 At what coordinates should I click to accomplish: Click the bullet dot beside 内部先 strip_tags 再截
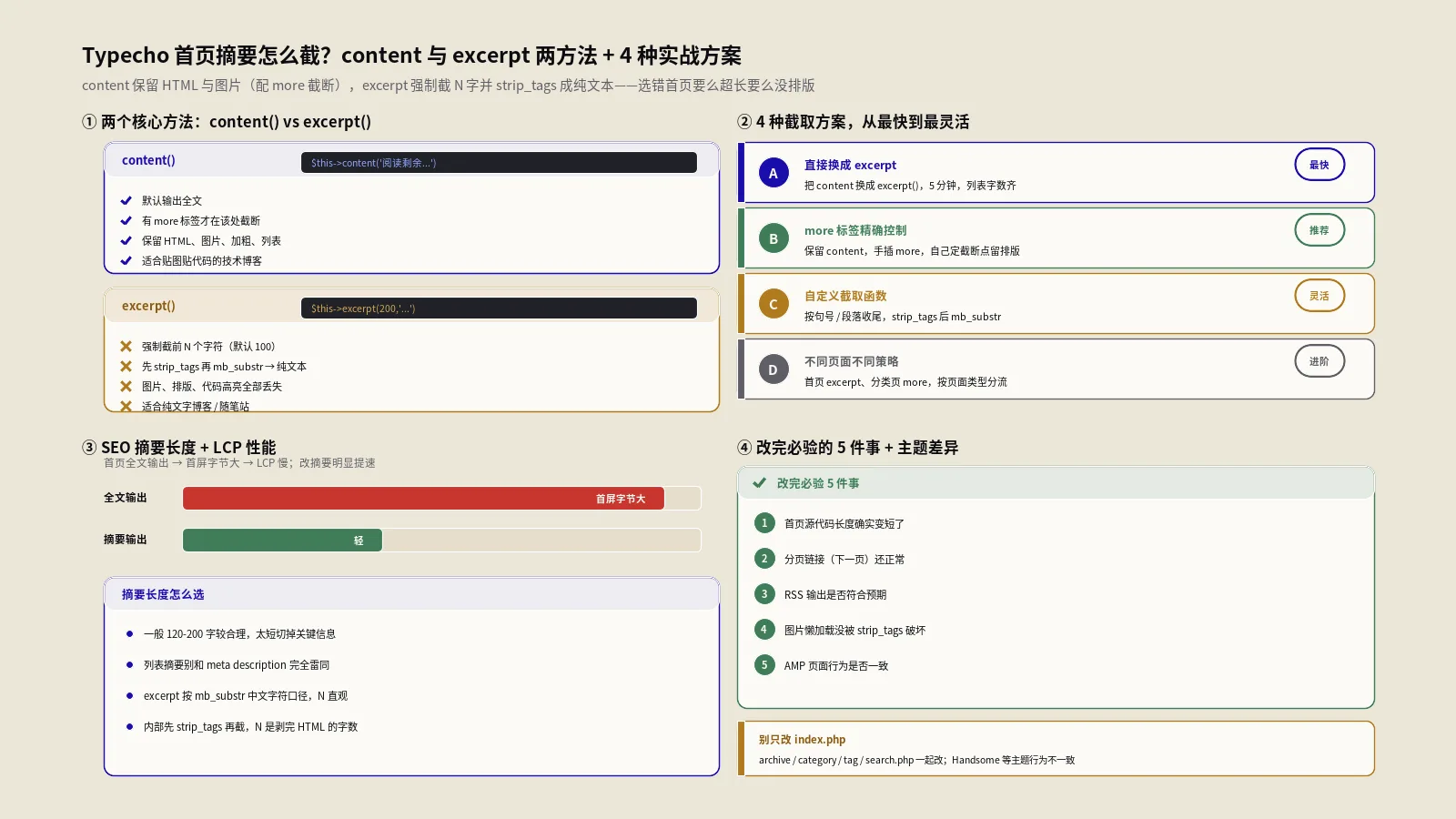click(x=129, y=726)
